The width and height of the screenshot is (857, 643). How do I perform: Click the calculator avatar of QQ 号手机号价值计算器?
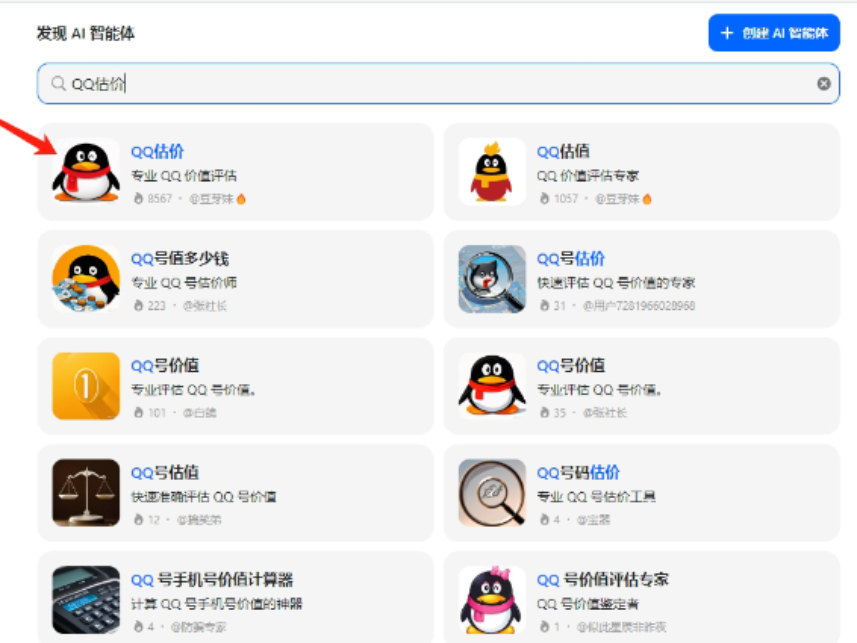[x=86, y=600]
